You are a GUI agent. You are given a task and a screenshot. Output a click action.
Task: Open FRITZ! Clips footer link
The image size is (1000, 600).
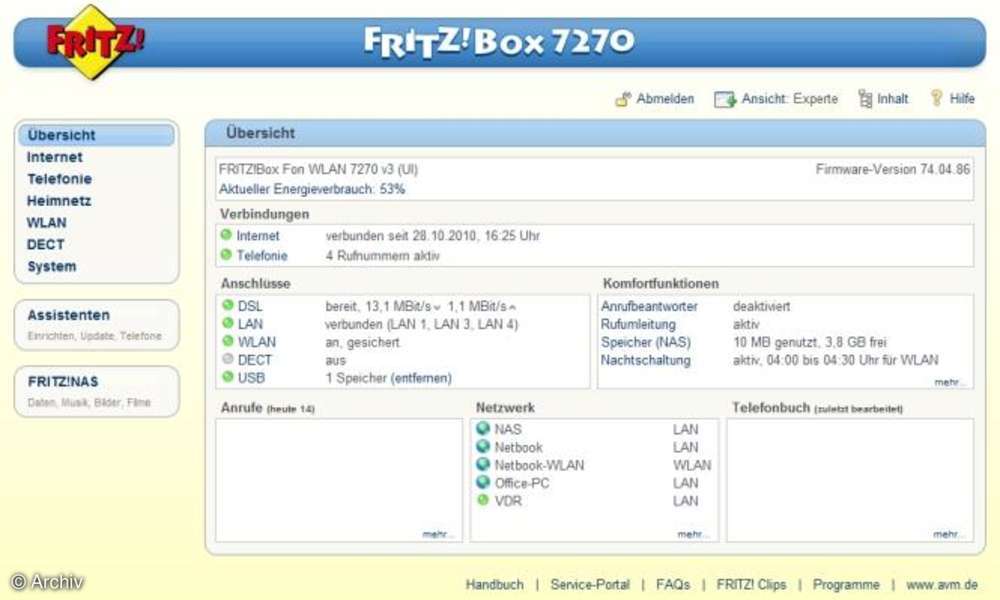[x=751, y=584]
